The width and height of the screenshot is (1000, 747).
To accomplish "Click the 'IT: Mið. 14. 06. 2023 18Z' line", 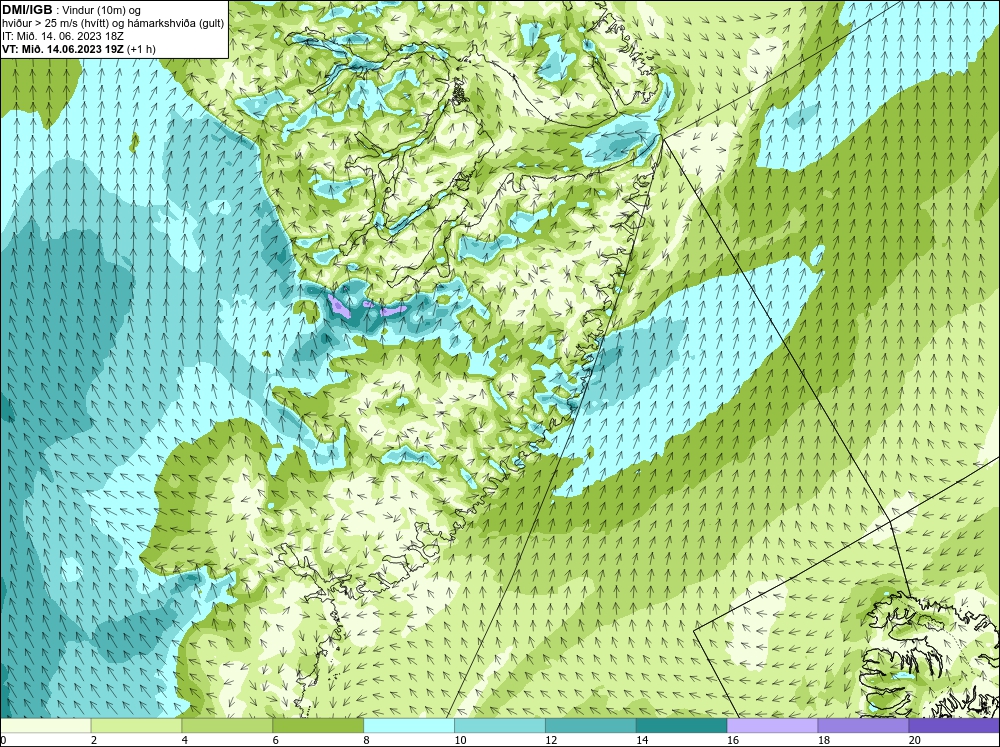I will pos(62,36).
